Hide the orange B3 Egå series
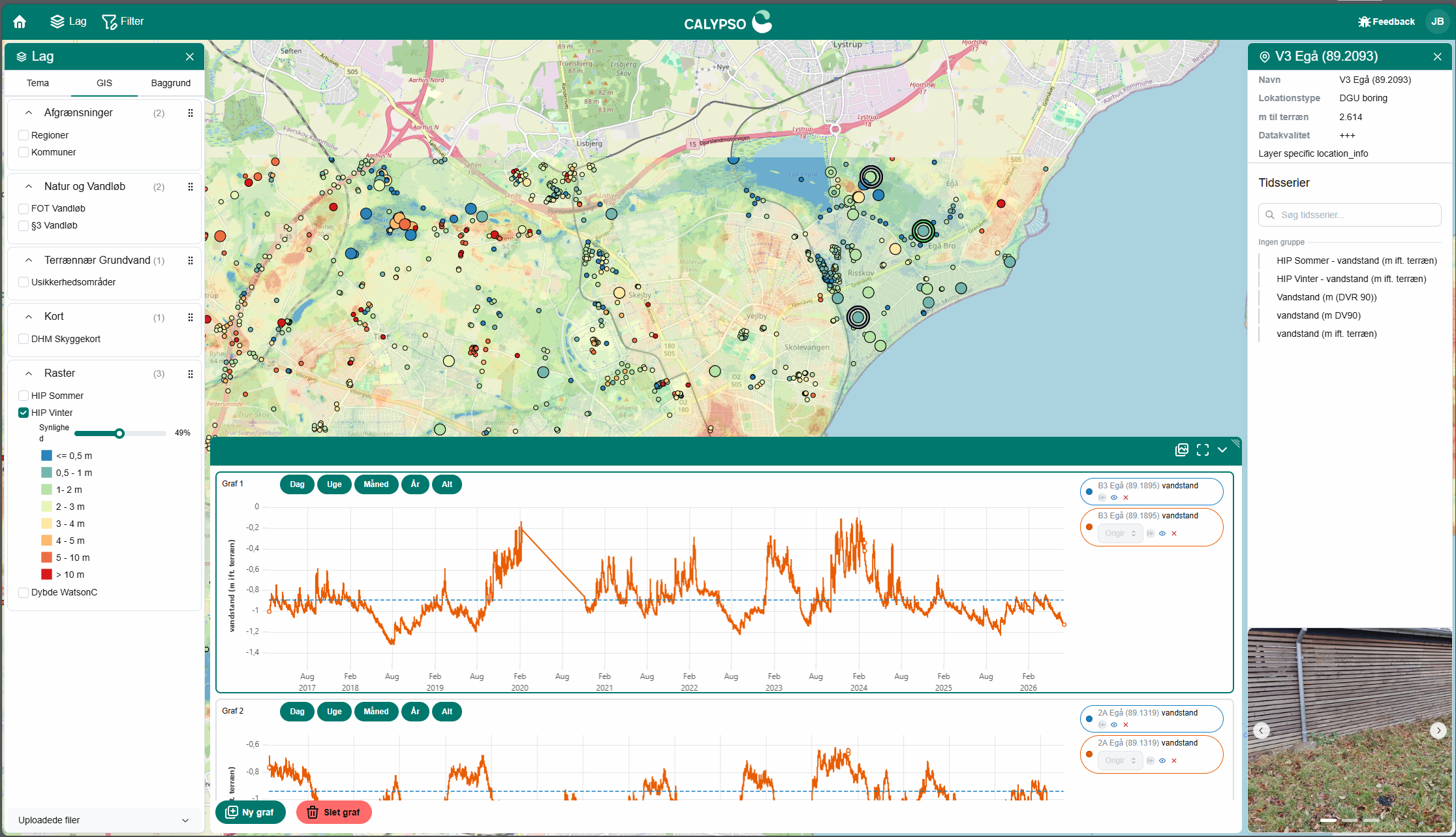1456x837 pixels. pos(1162,533)
